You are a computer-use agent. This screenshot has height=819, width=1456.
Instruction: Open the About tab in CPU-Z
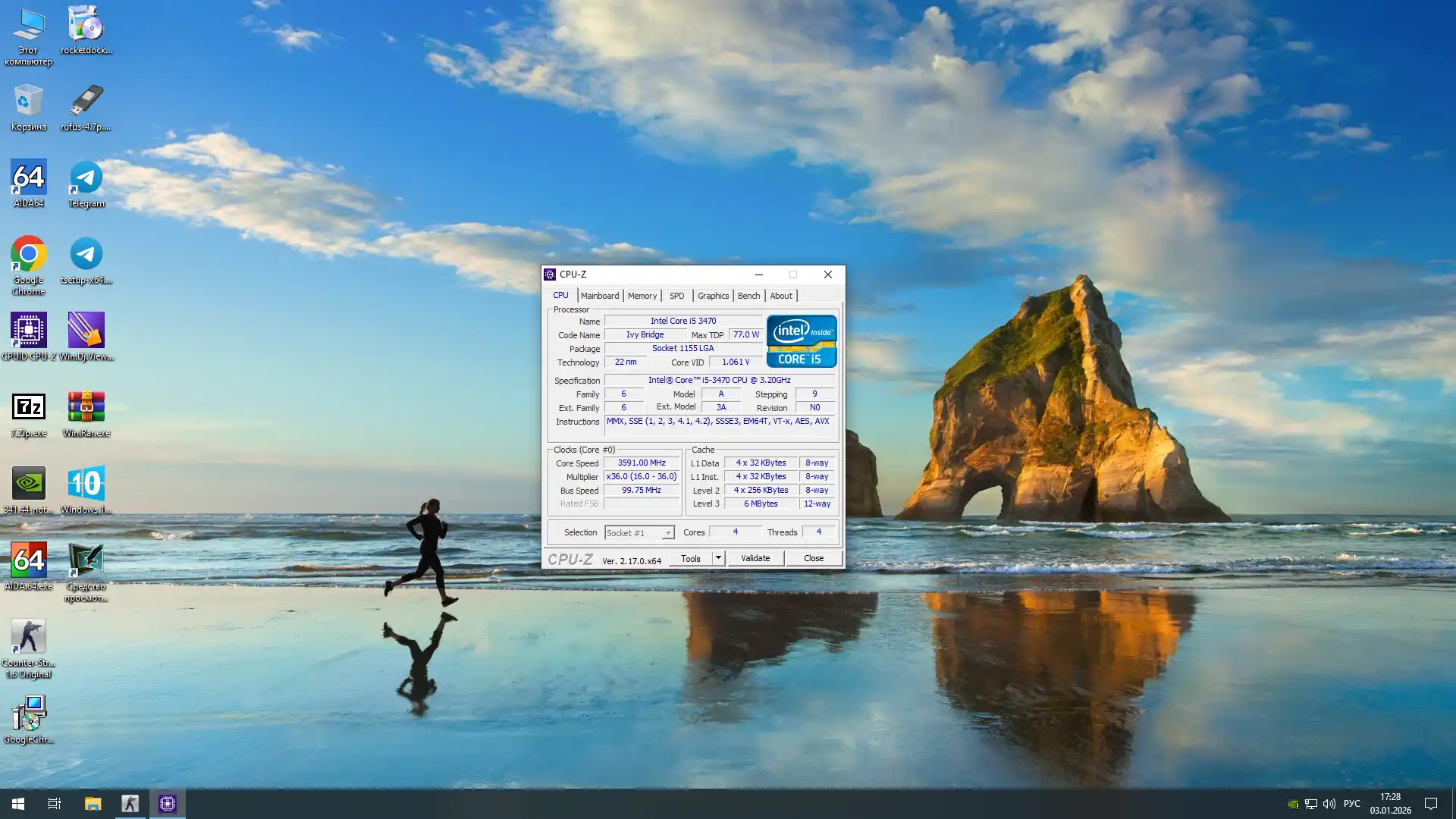click(781, 296)
